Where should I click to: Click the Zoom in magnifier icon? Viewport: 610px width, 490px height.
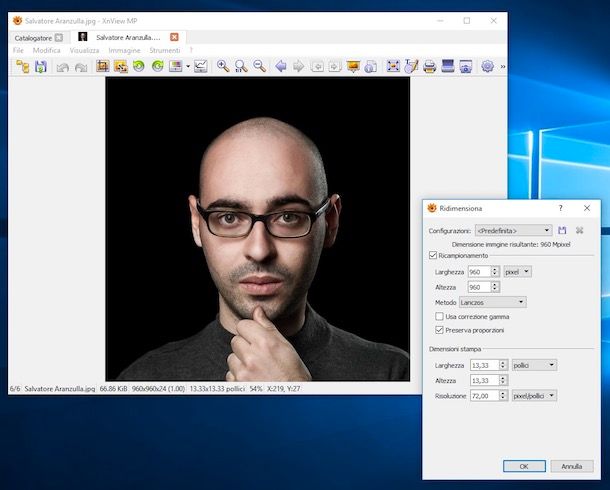point(222,66)
